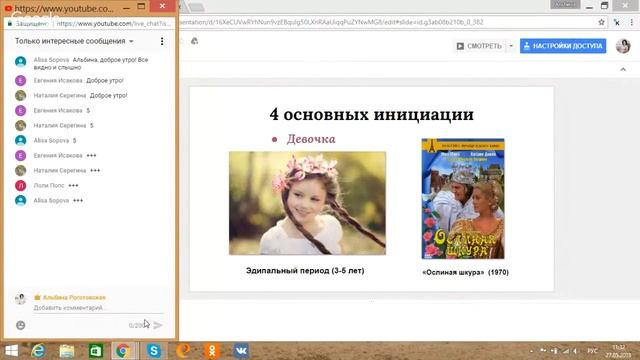Click Alisa Sopova's 'доброе утро' message avatar
The height and width of the screenshot is (360, 640).
tap(20, 62)
